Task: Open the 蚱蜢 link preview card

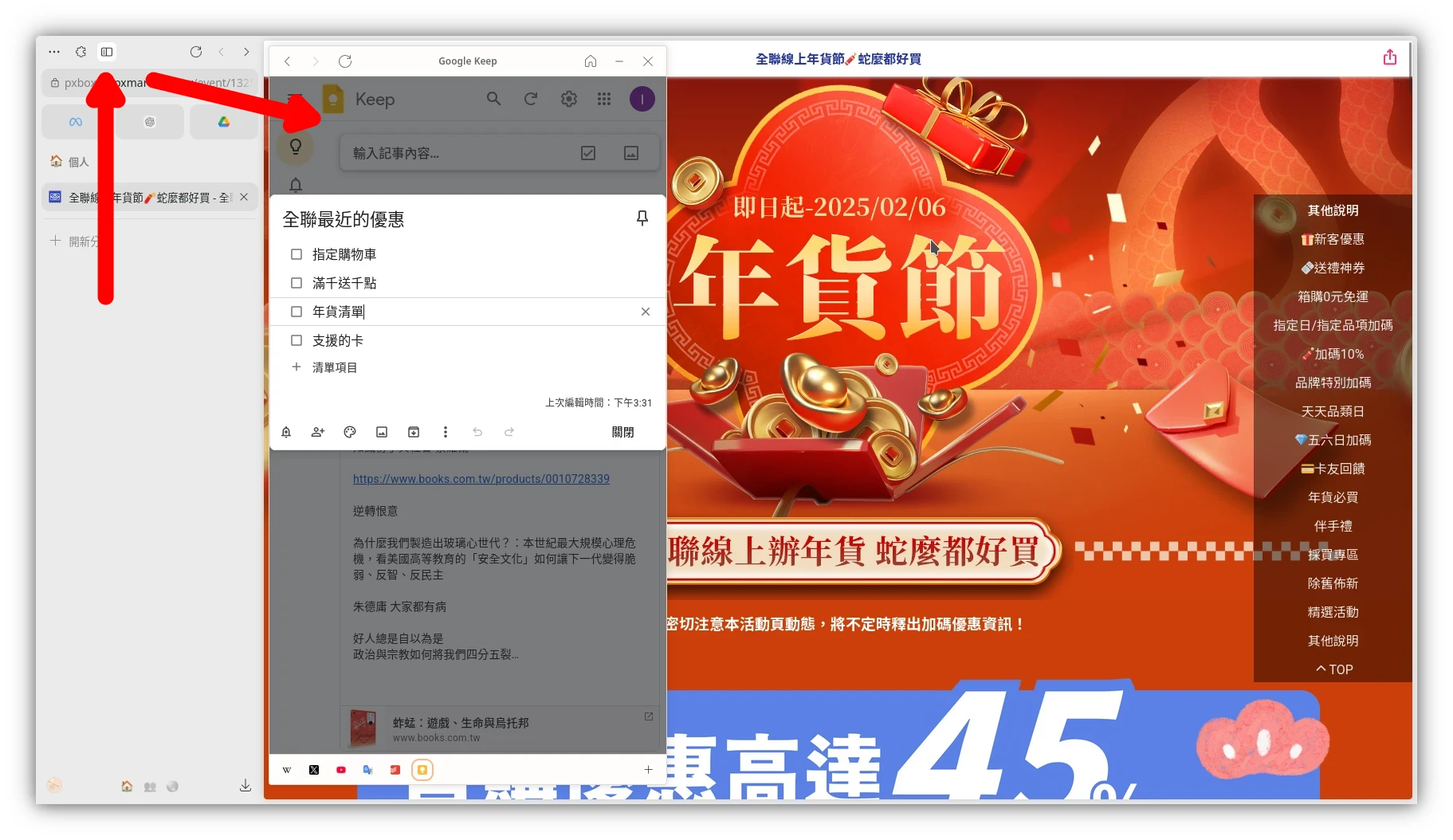Action: coord(501,728)
